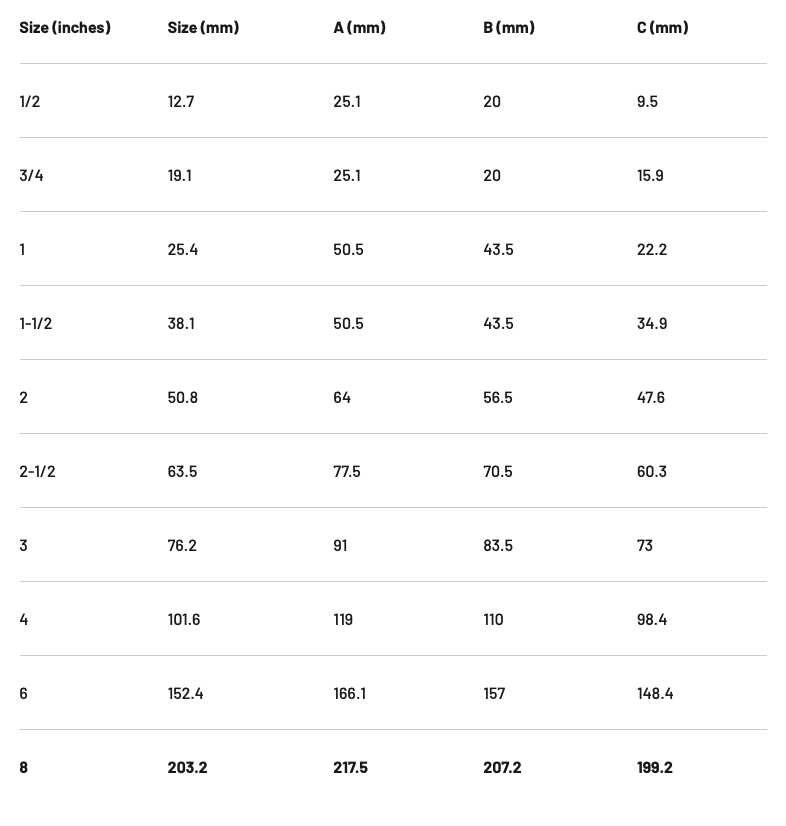Click the 1-1/2 inch row label
This screenshot has width=786, height=826.
point(36,323)
